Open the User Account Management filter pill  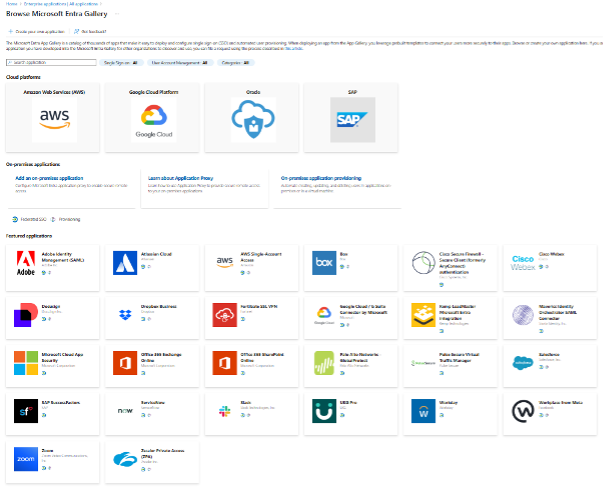click(180, 63)
